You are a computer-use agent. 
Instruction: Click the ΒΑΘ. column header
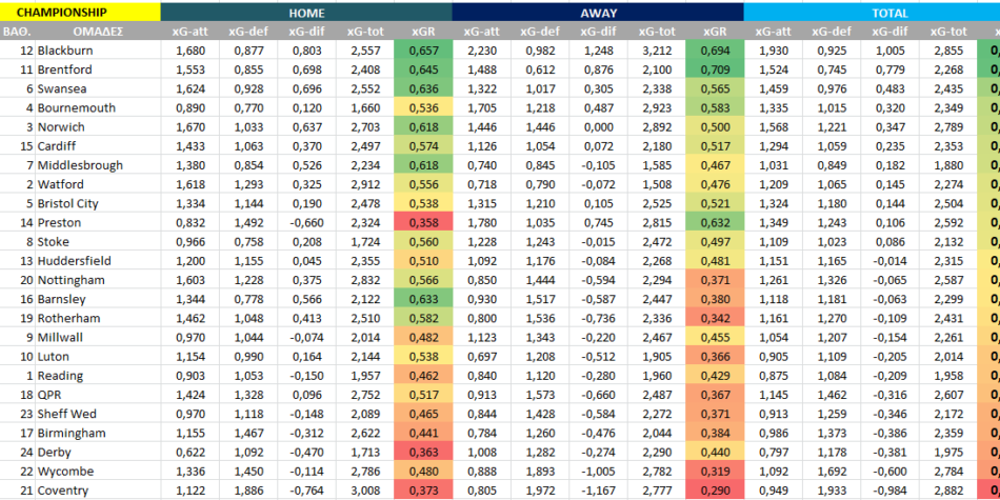pyautogui.click(x=17, y=32)
